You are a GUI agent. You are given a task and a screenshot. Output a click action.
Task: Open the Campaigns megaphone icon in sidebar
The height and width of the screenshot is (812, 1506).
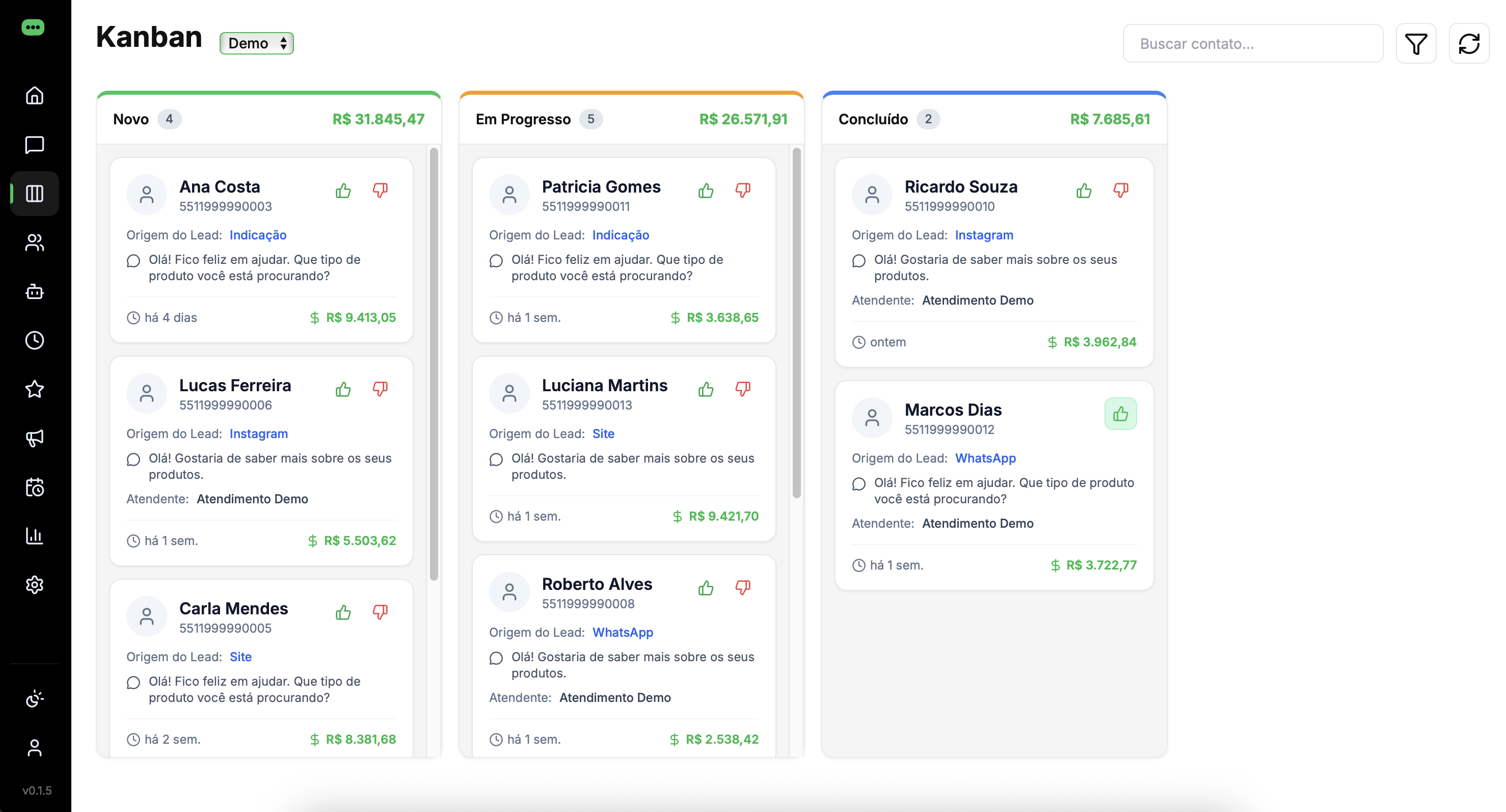35,438
